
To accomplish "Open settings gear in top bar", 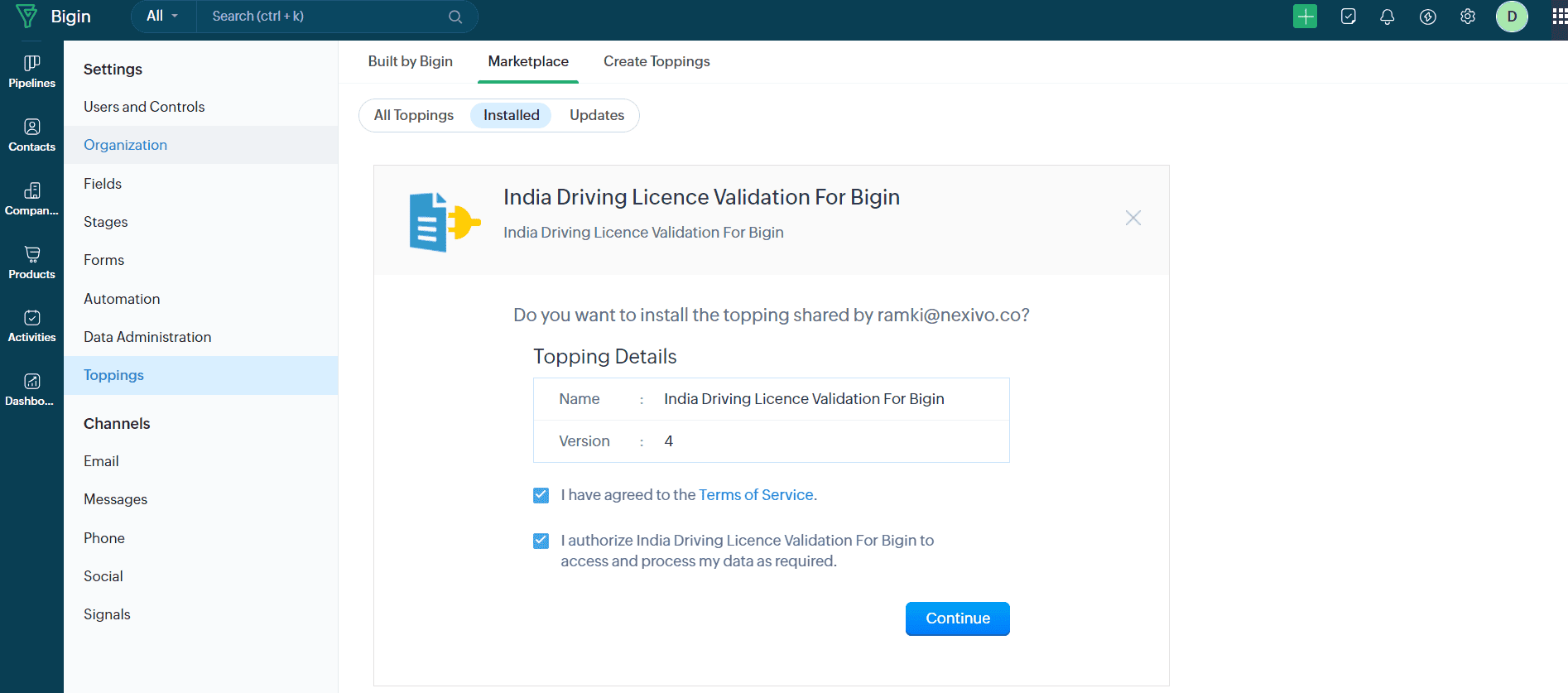I will [x=1468, y=17].
